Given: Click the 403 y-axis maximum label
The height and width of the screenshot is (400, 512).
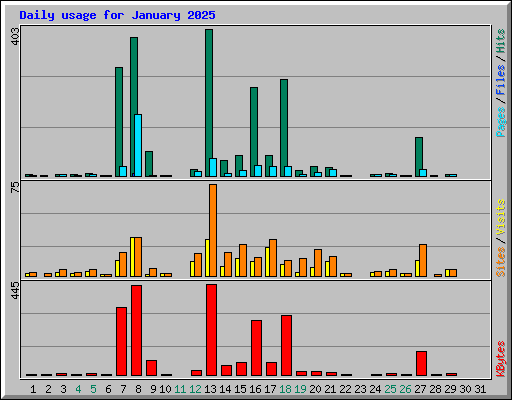Looking at the screenshot, I should click(x=15, y=36).
